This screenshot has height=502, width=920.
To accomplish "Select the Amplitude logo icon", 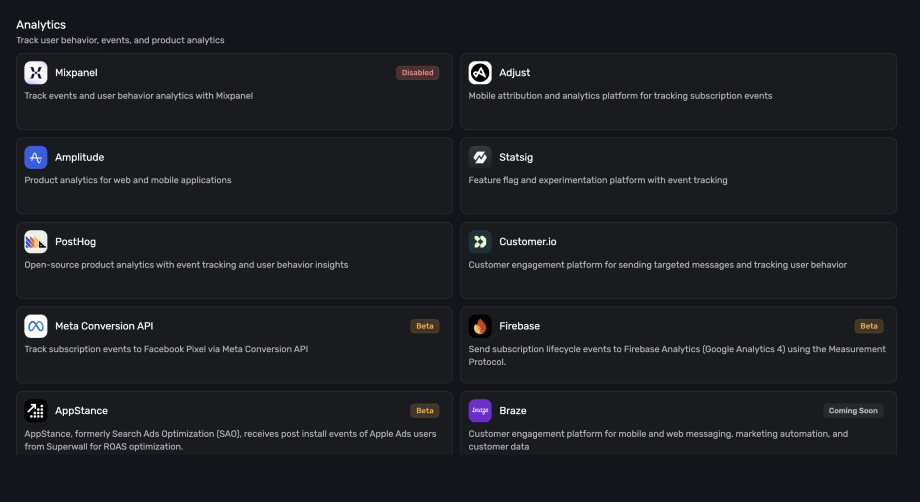I will point(36,157).
